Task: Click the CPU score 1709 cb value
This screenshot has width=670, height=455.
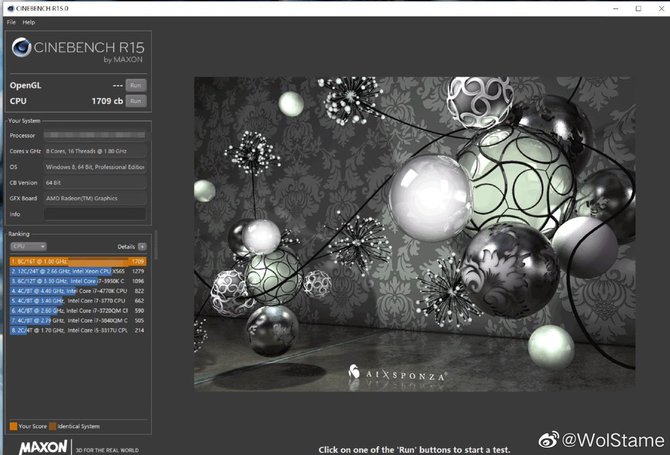Action: [x=107, y=101]
